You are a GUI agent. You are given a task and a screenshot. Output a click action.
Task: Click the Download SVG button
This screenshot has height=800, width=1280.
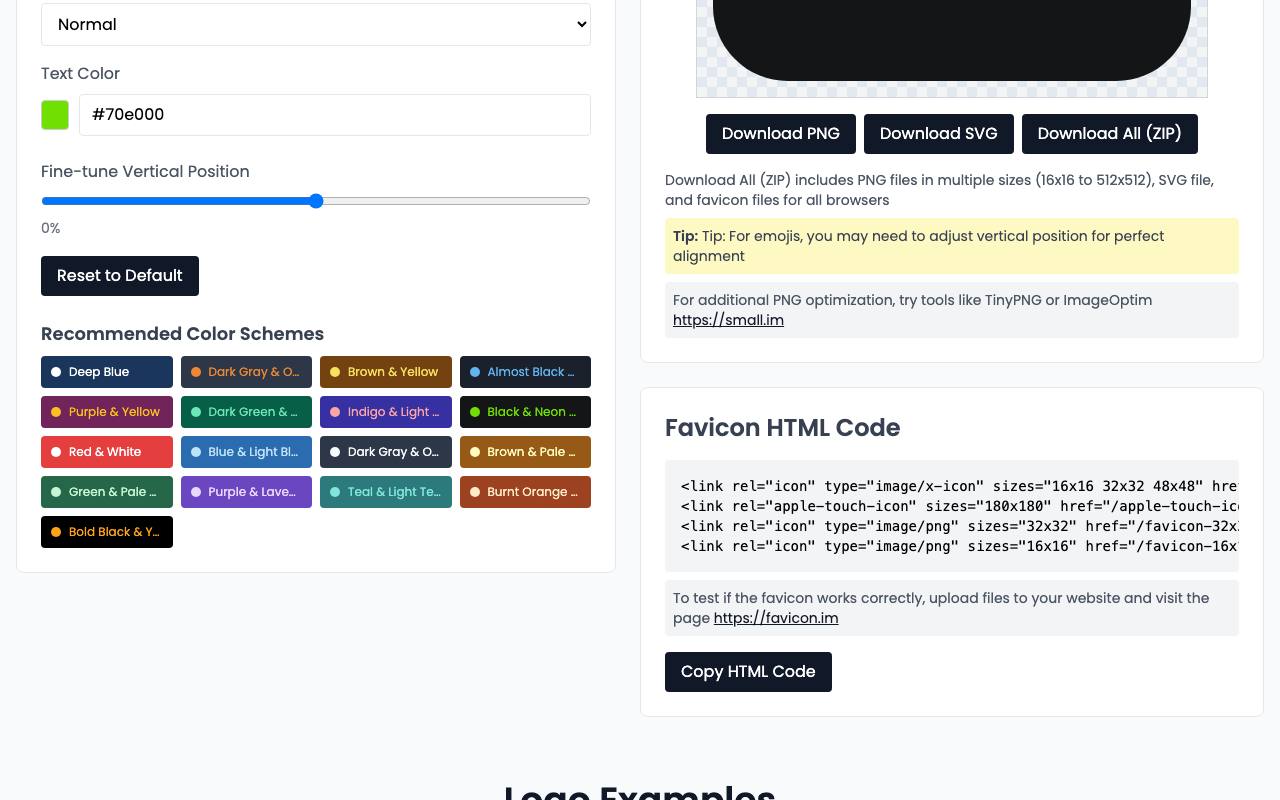click(939, 134)
